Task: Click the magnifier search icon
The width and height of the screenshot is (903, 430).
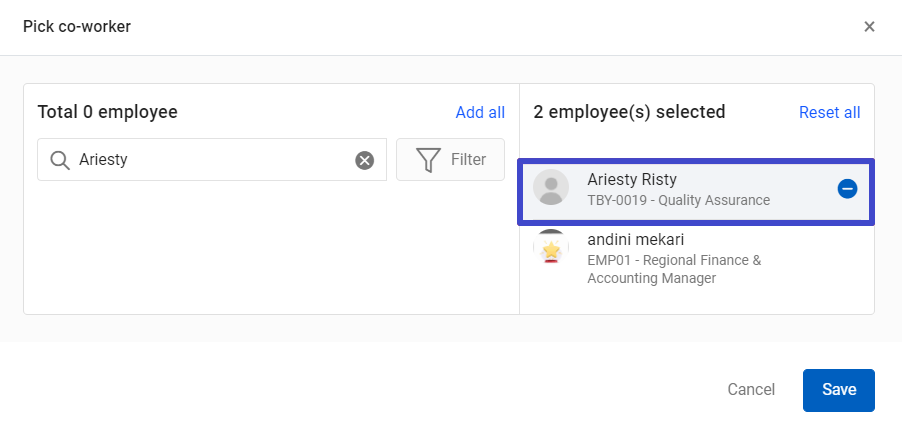Action: pyautogui.click(x=59, y=159)
